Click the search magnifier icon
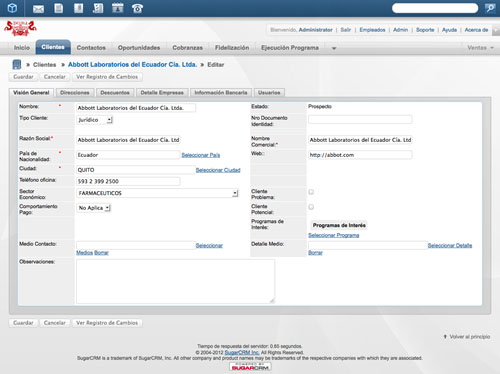Screen dimensions: 500x374 coord(490,8)
